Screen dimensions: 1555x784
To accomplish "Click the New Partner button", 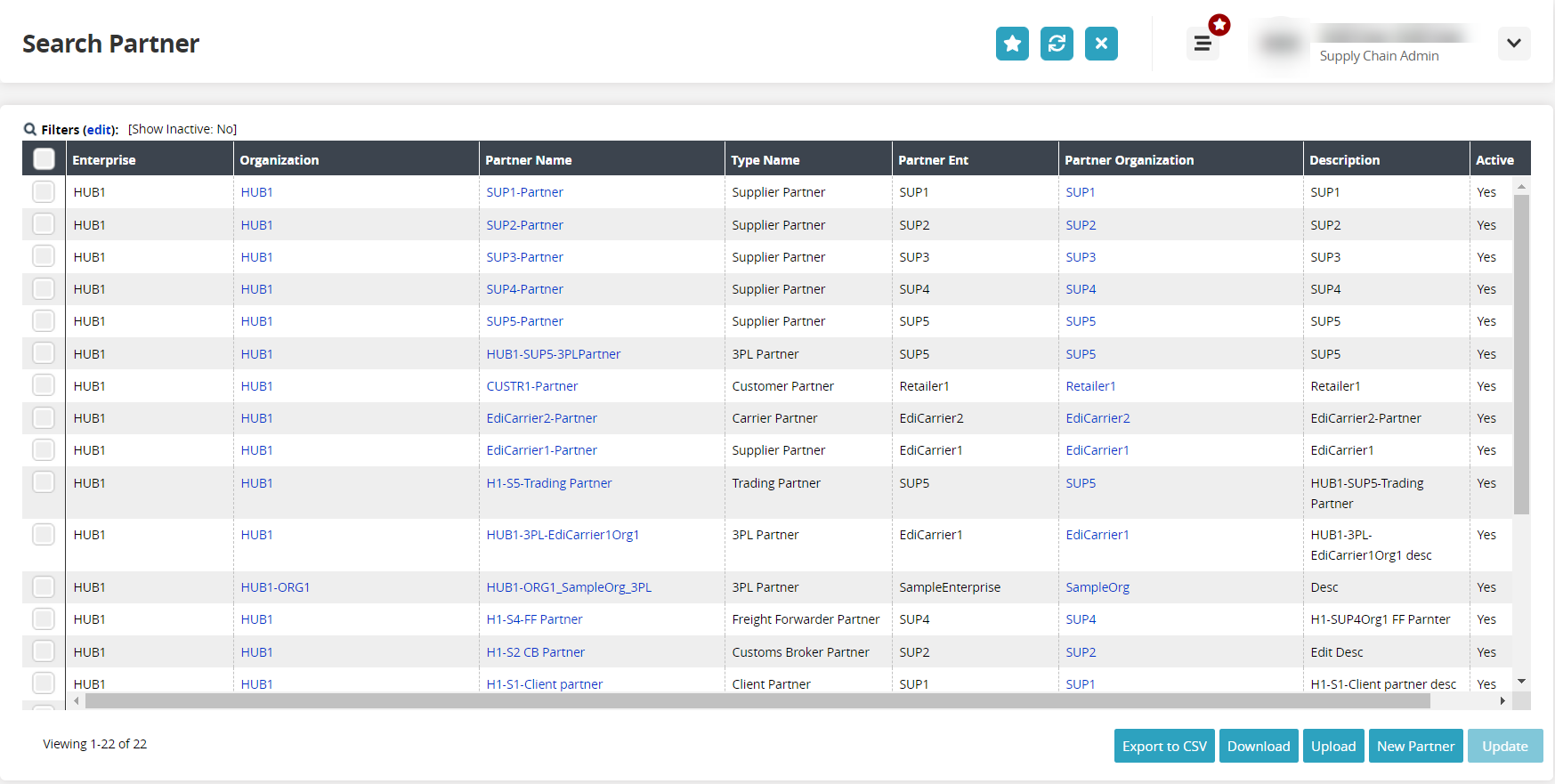I will (1415, 747).
